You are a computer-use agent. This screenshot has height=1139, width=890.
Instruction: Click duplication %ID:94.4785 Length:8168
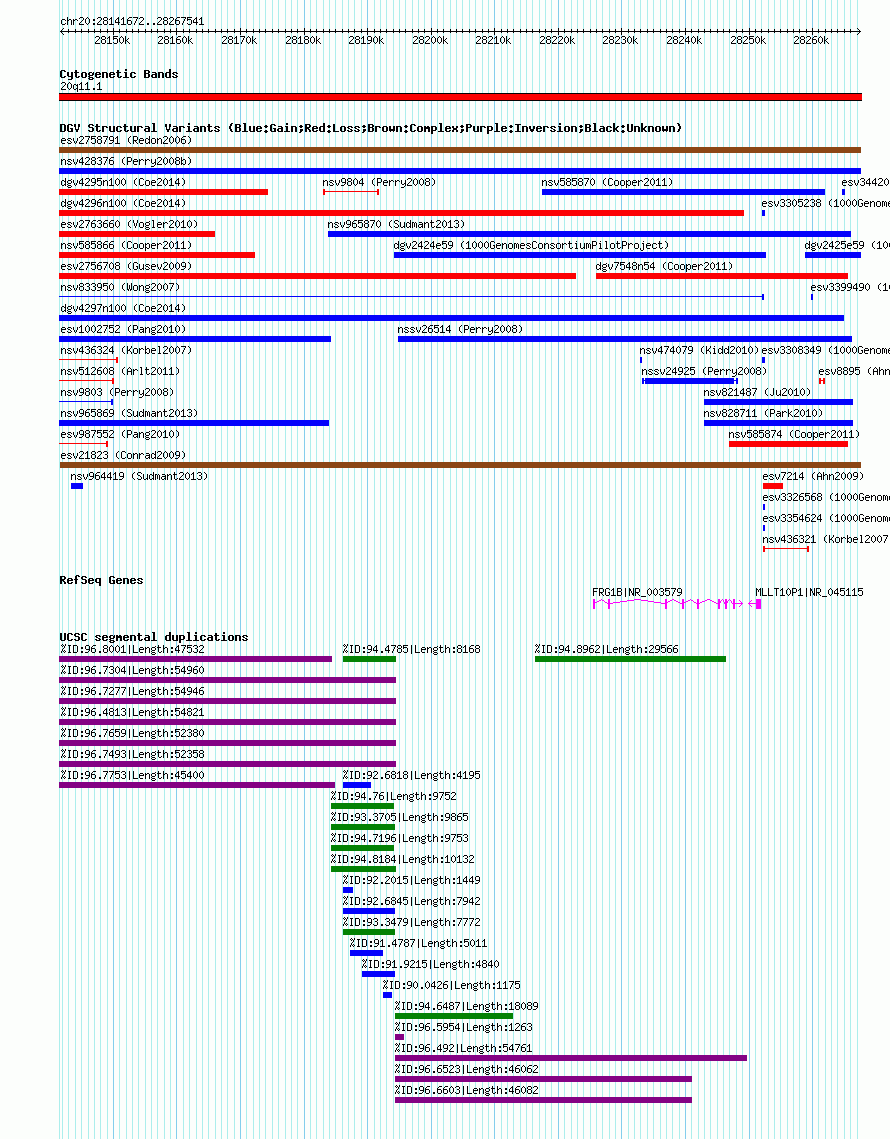(369, 660)
